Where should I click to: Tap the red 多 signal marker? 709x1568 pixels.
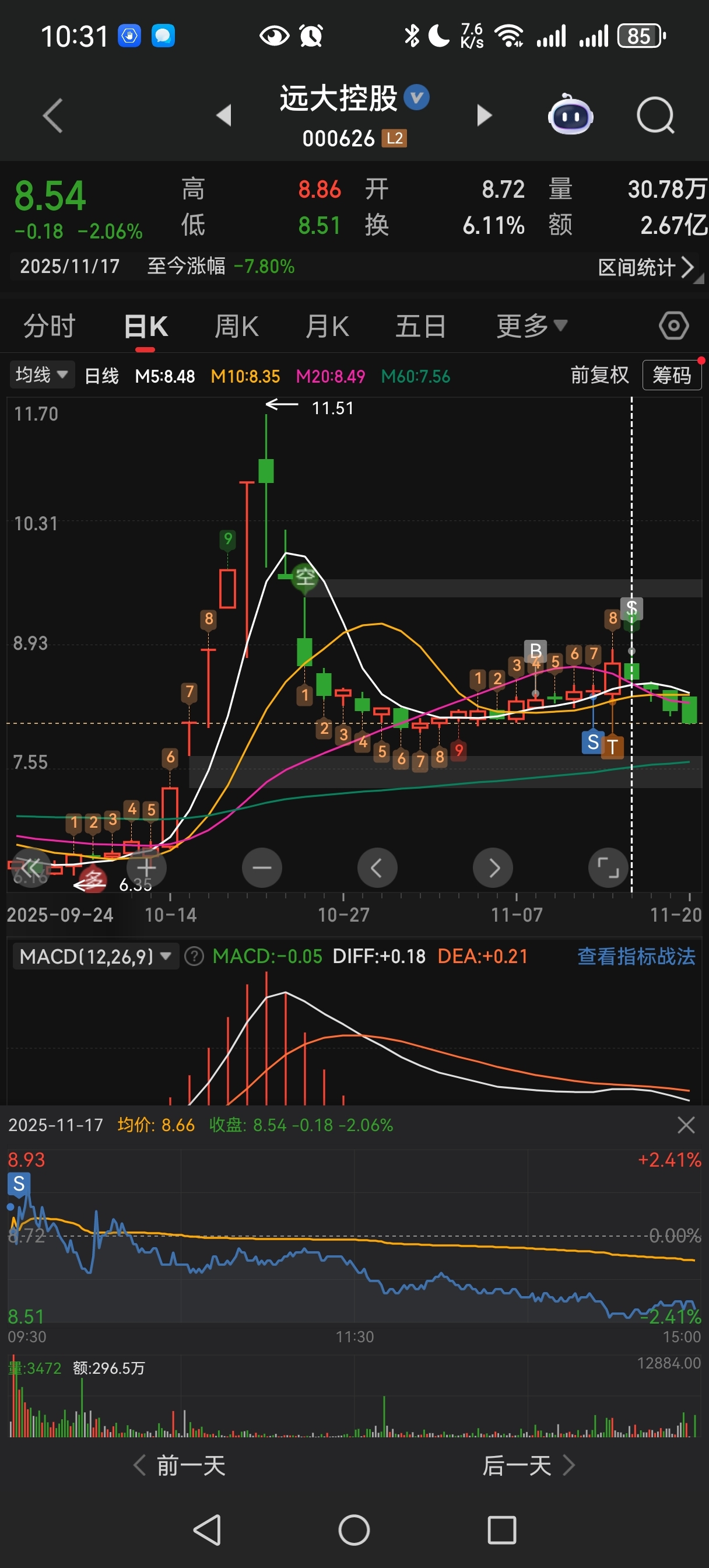tap(93, 880)
